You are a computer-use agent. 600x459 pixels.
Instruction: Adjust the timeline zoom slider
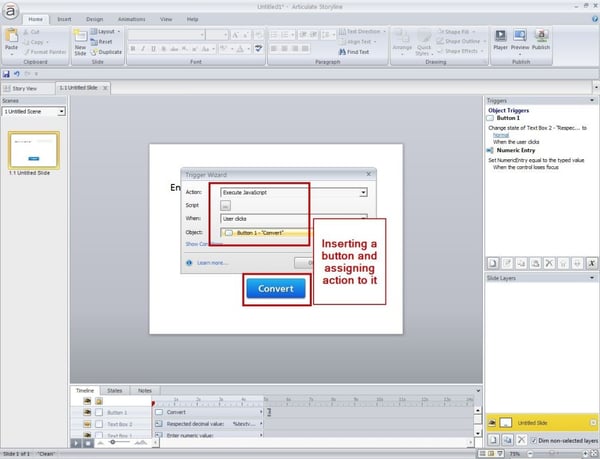(113, 442)
